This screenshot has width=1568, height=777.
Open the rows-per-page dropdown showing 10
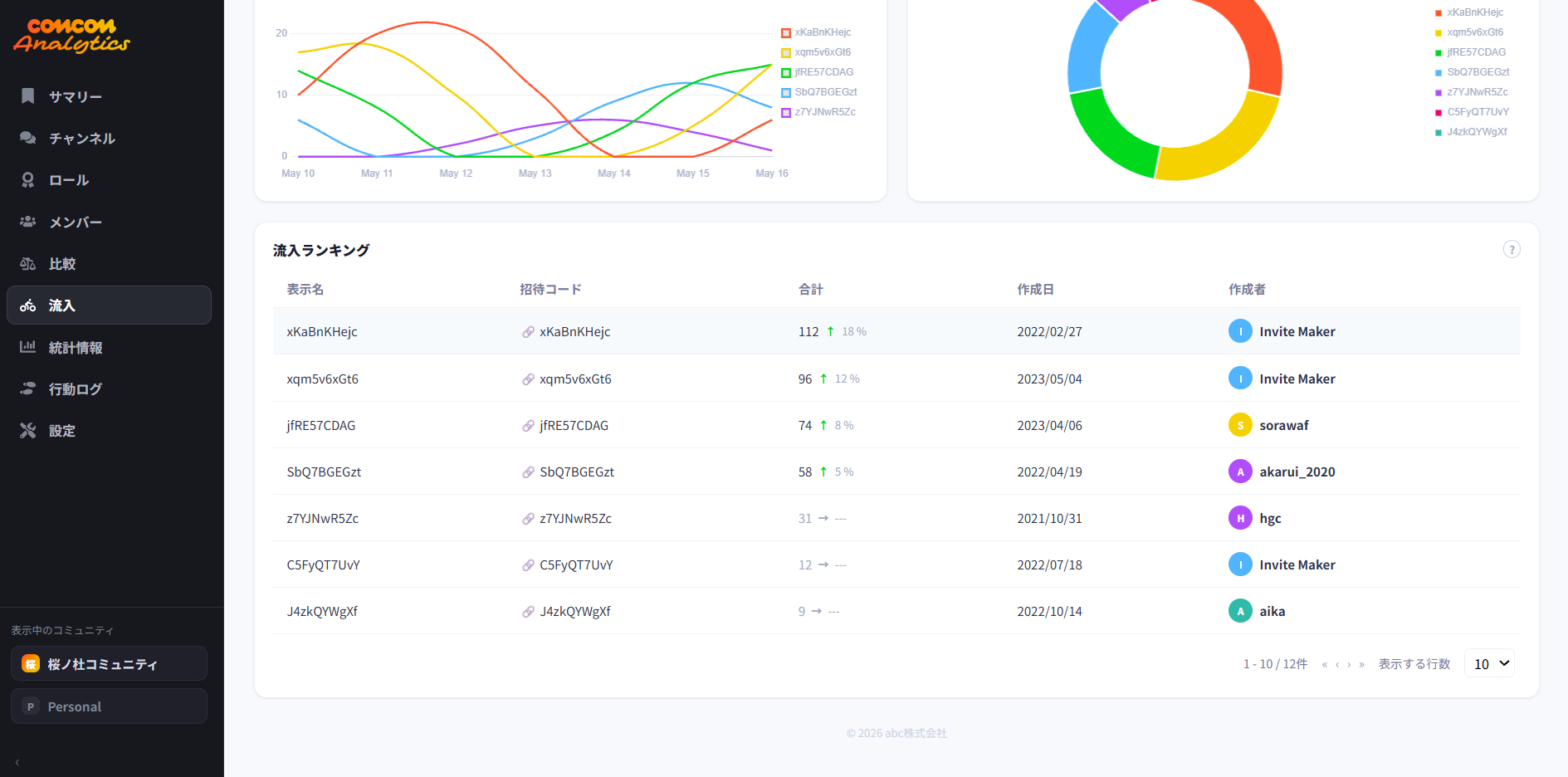1490,663
